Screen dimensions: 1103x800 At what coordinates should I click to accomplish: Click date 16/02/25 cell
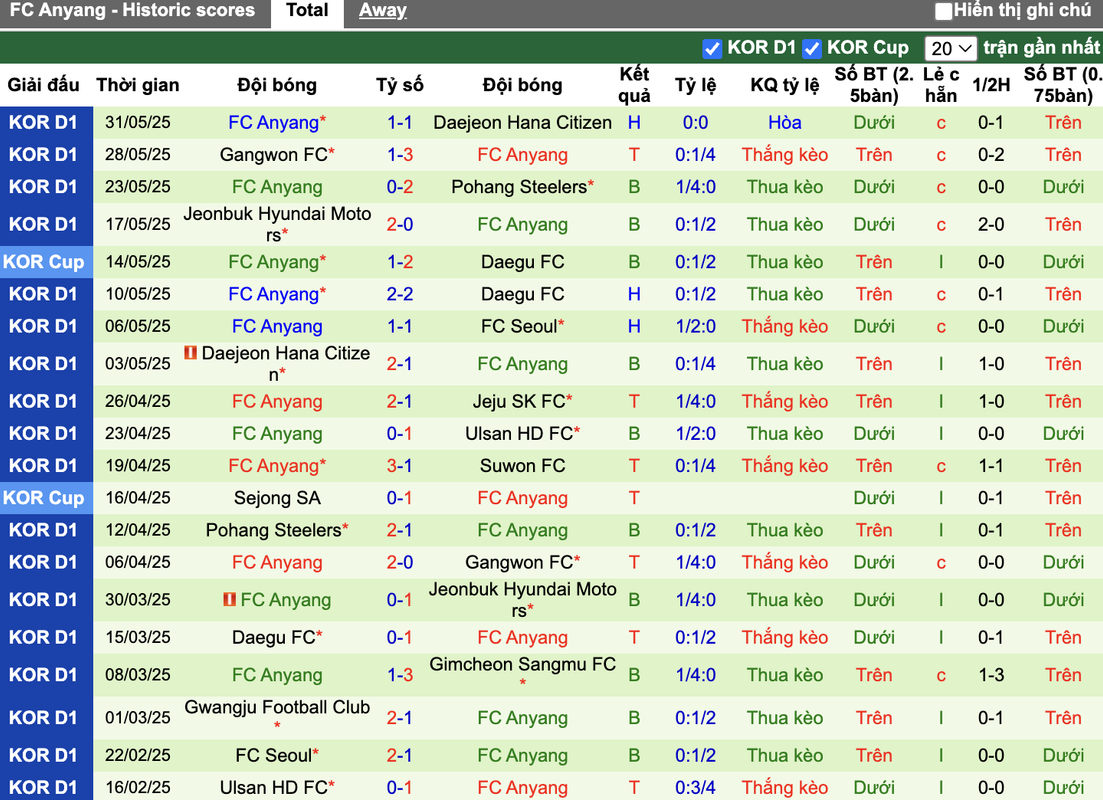pyautogui.click(x=138, y=788)
